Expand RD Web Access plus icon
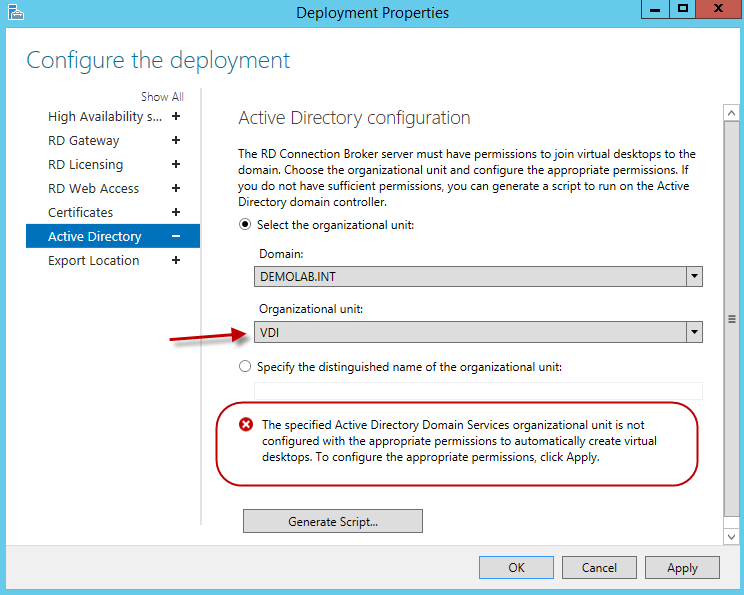This screenshot has width=744, height=595. click(x=176, y=189)
